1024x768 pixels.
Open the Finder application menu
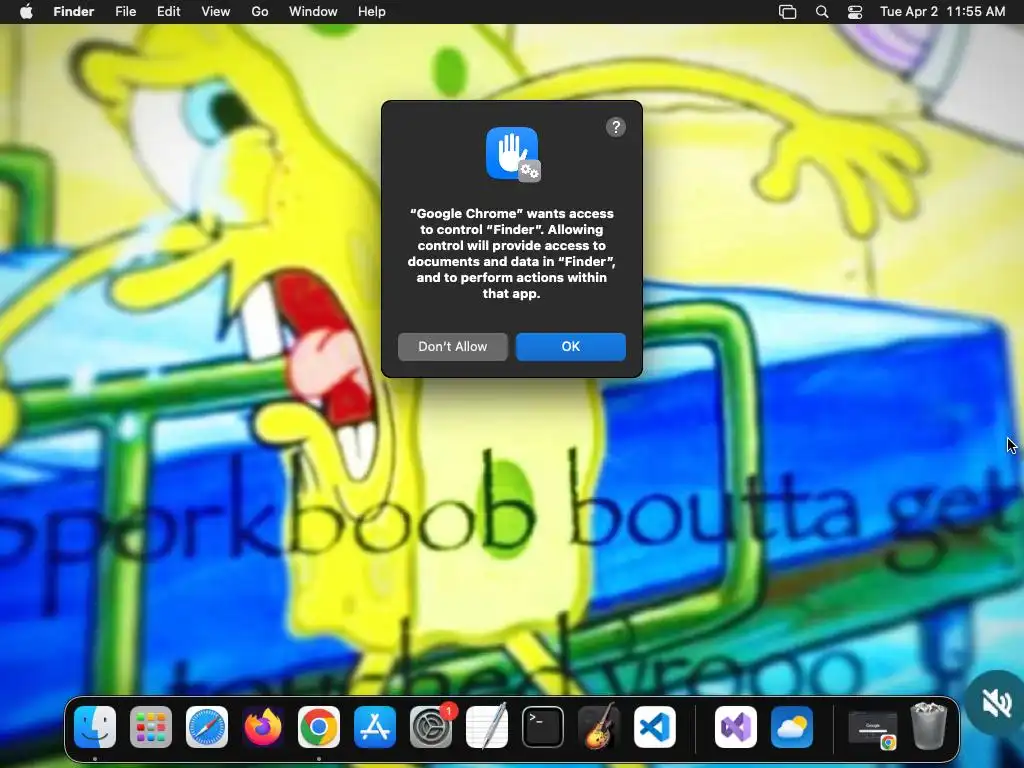[x=74, y=12]
